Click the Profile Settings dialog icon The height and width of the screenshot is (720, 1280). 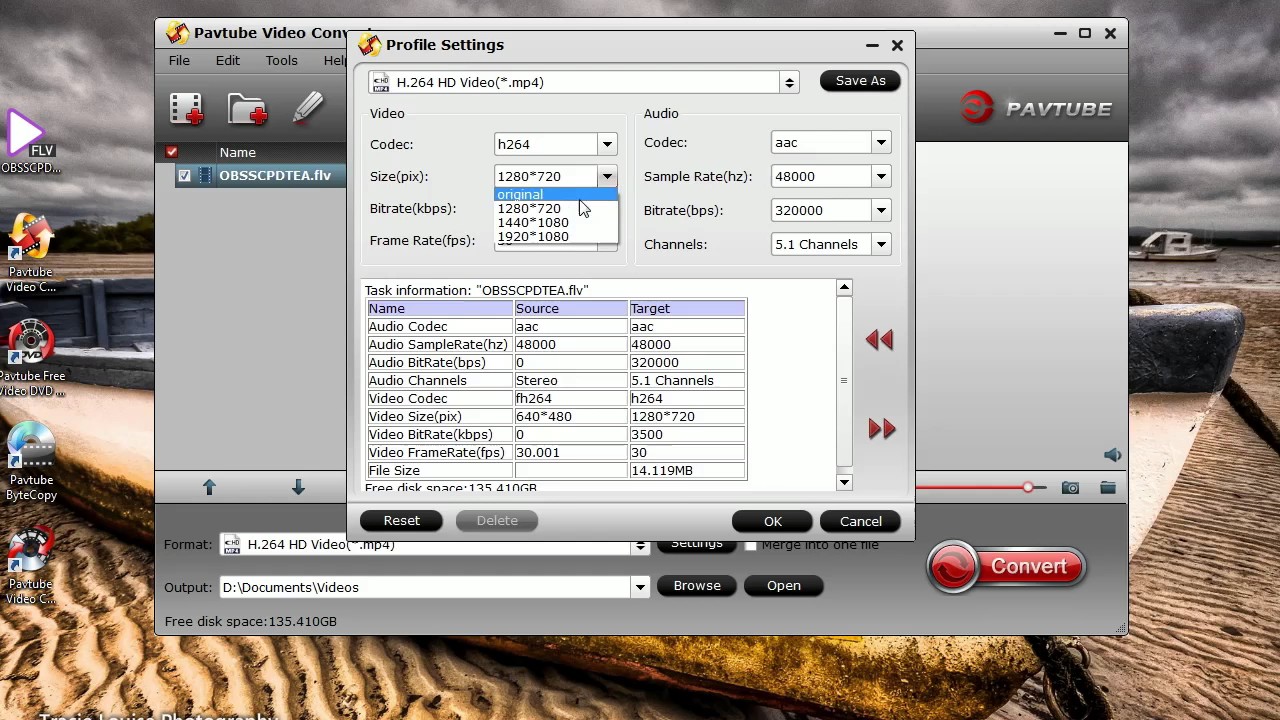click(x=369, y=45)
